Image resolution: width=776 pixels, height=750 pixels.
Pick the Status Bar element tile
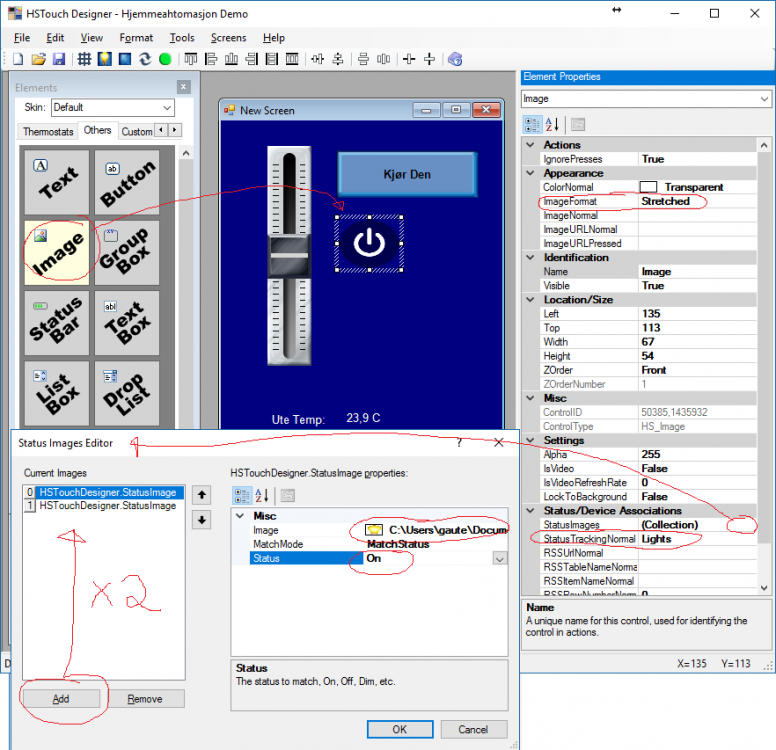[58, 322]
